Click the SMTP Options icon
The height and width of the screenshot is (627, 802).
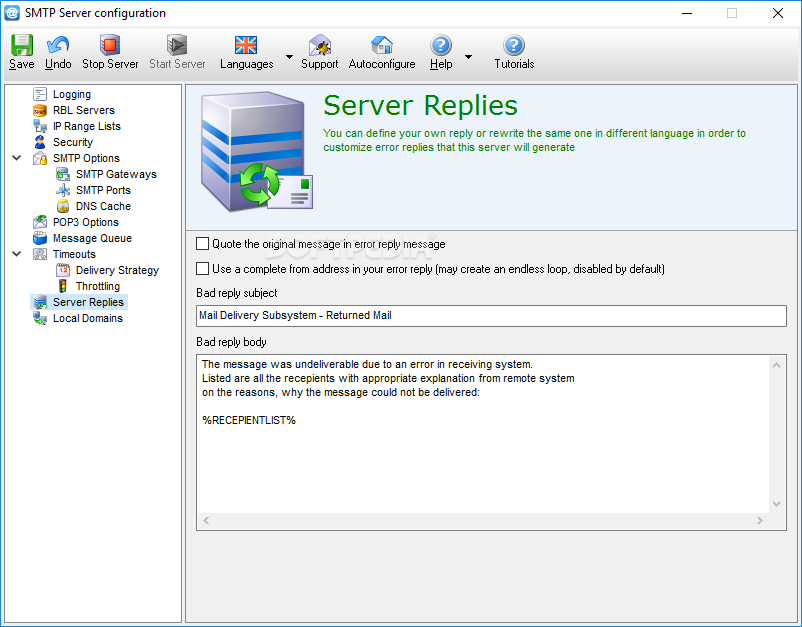pyautogui.click(x=40, y=158)
